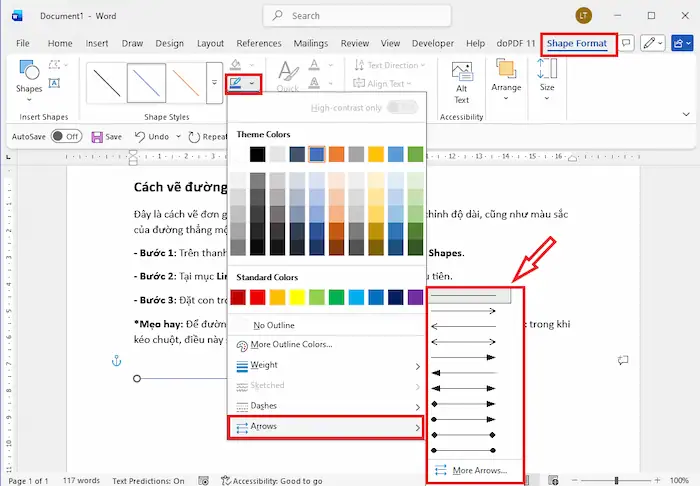Click the Comments icon in title bar
Screen dimensions: 700x486
(627, 44)
